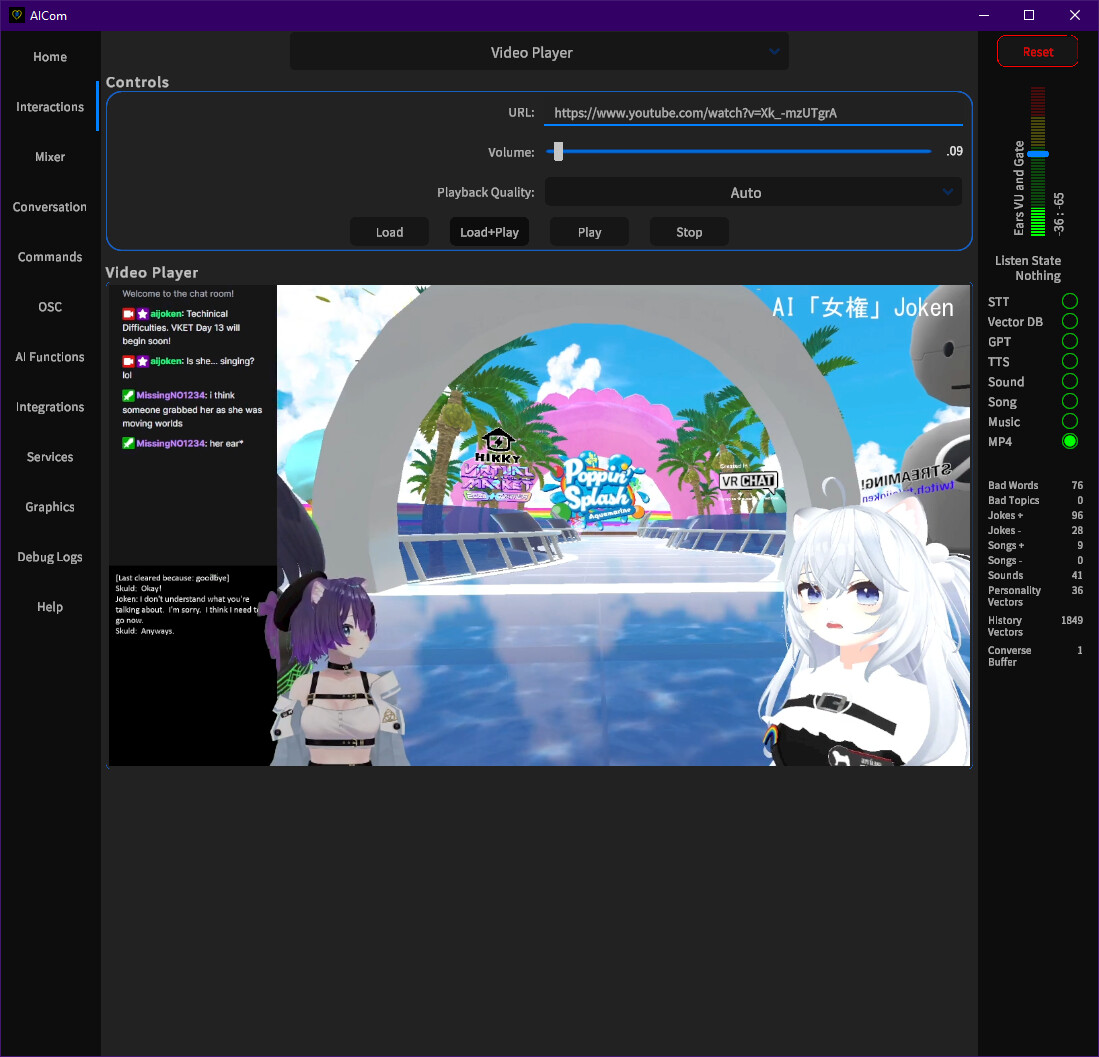1099x1057 pixels.
Task: Switch to the AI Functions section
Action: (50, 357)
